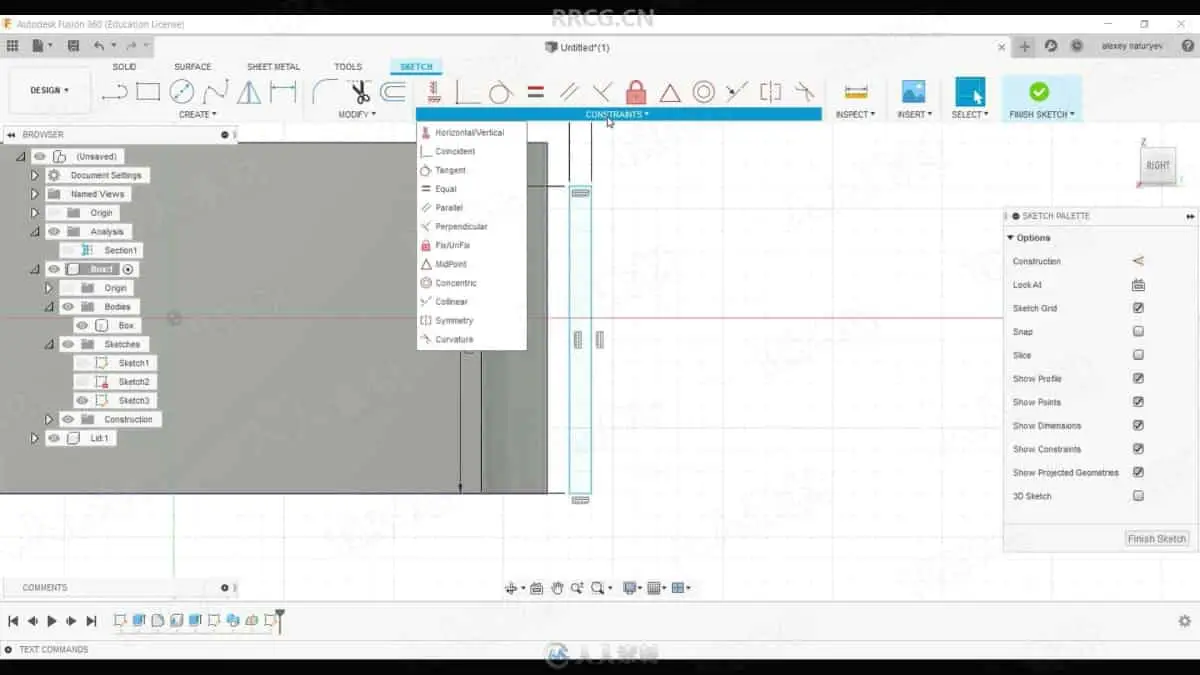Viewport: 1200px width, 675px height.
Task: Toggle visibility of Sketch3
Action: [82, 400]
